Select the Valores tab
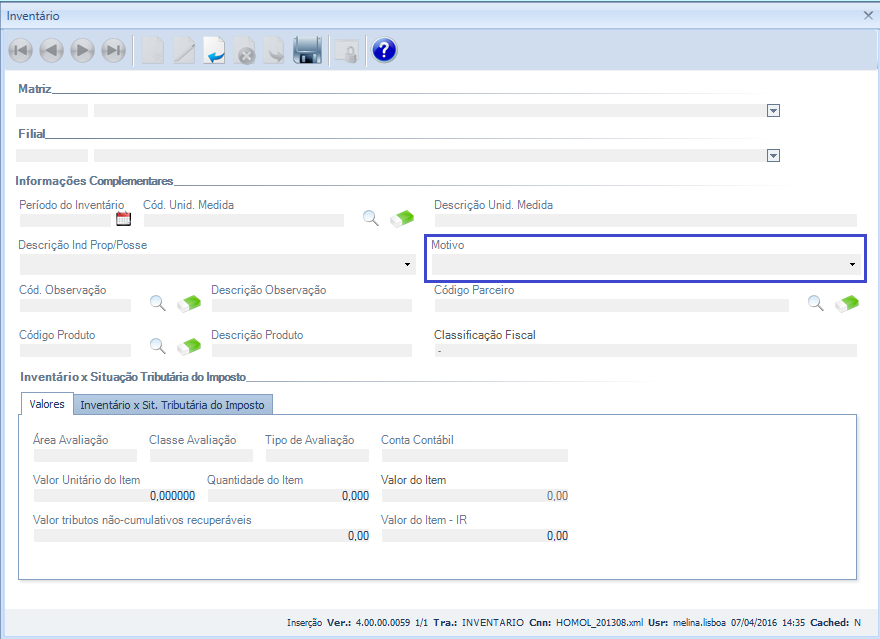 pos(46,404)
